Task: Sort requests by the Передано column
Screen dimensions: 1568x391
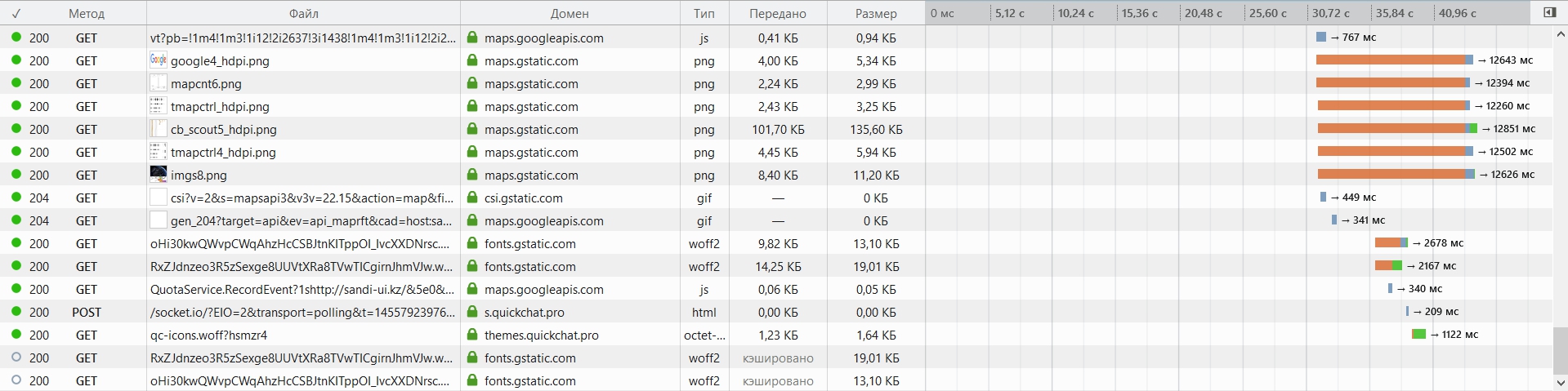Action: tap(778, 13)
